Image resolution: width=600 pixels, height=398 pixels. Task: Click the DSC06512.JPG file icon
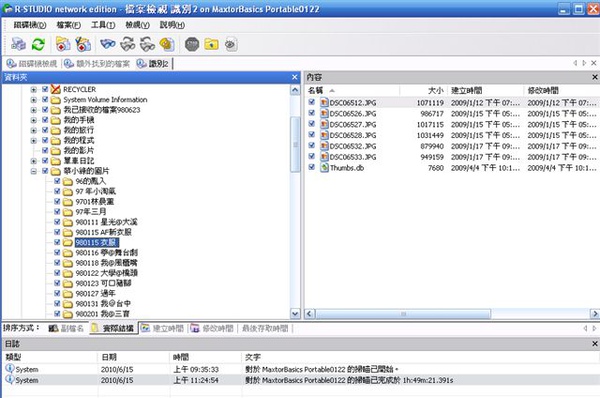(x=324, y=103)
